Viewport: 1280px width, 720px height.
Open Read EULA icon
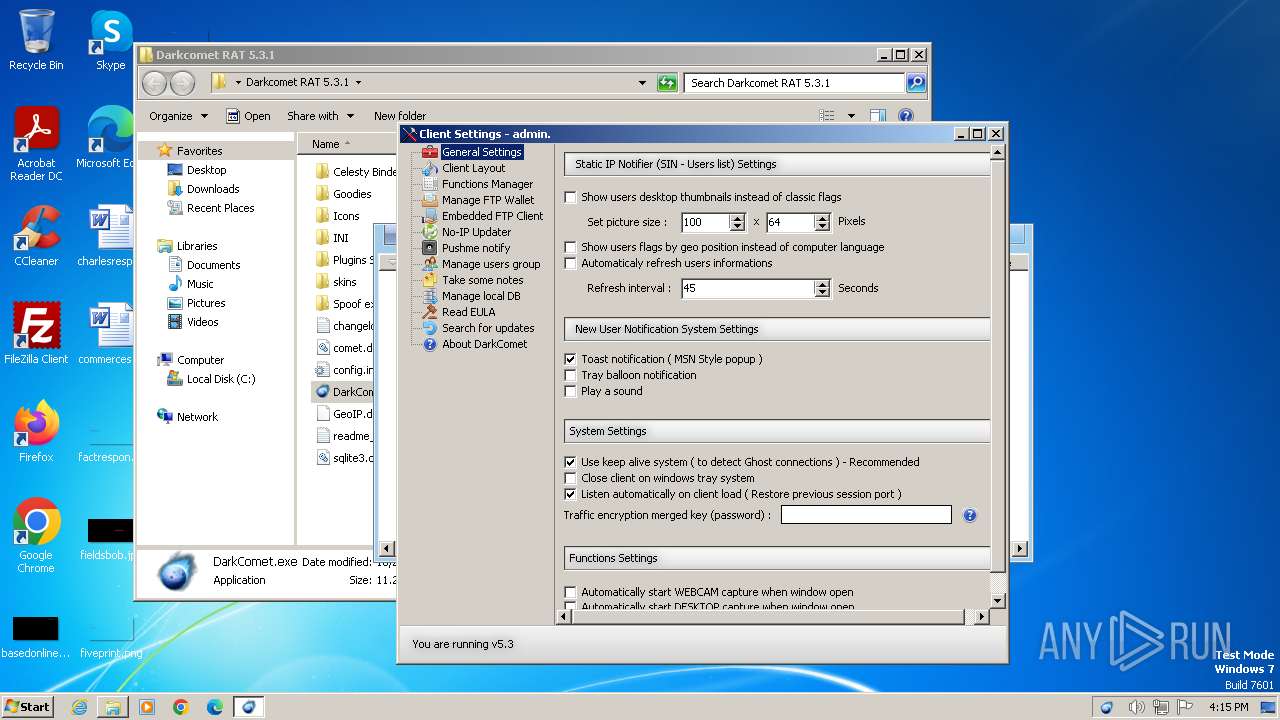[x=430, y=312]
